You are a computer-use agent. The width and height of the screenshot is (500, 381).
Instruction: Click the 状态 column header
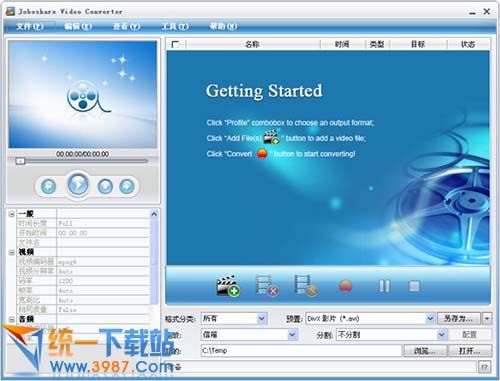pos(468,44)
